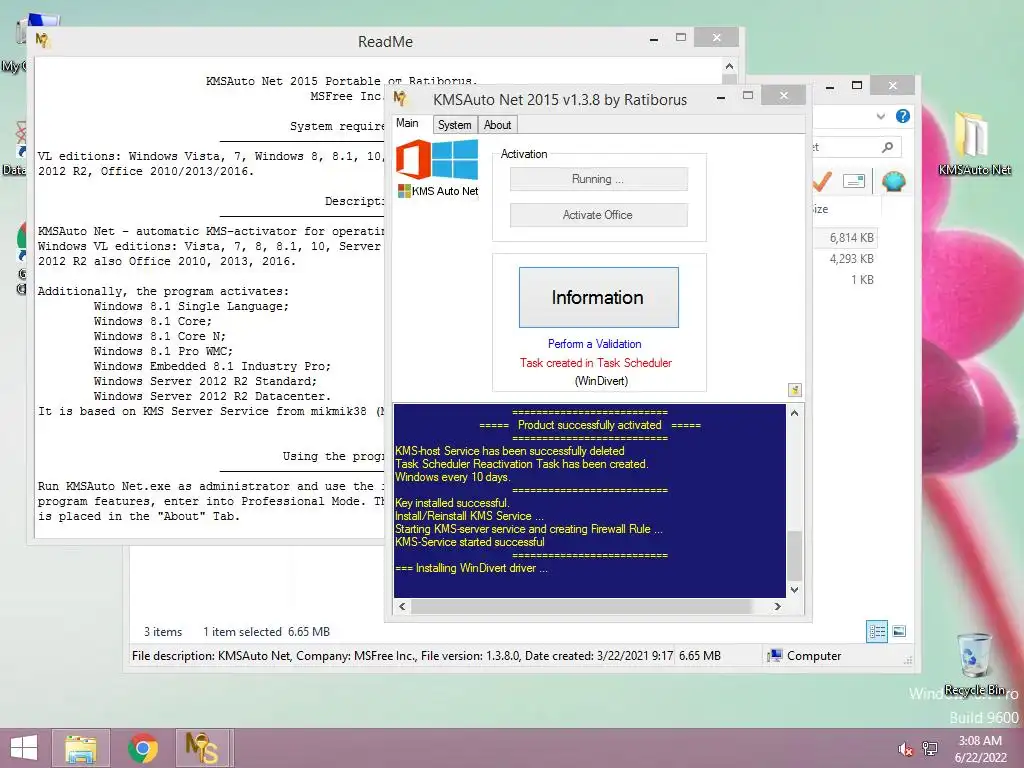Viewport: 1024px width, 768px height.
Task: Open the KMSAuto Net desktop folder
Action: point(974,144)
